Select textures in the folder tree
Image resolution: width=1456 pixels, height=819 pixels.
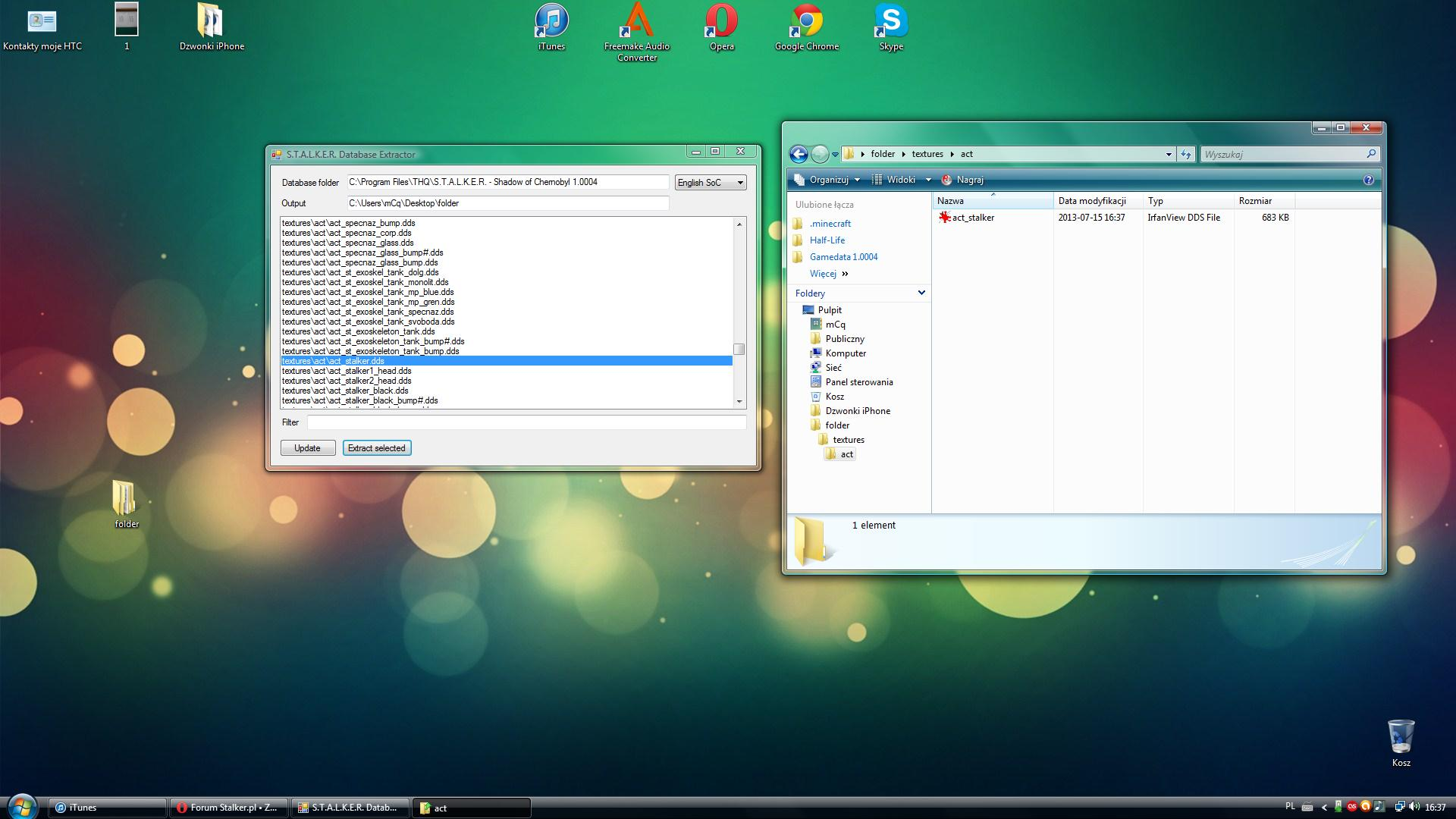pyautogui.click(x=849, y=440)
